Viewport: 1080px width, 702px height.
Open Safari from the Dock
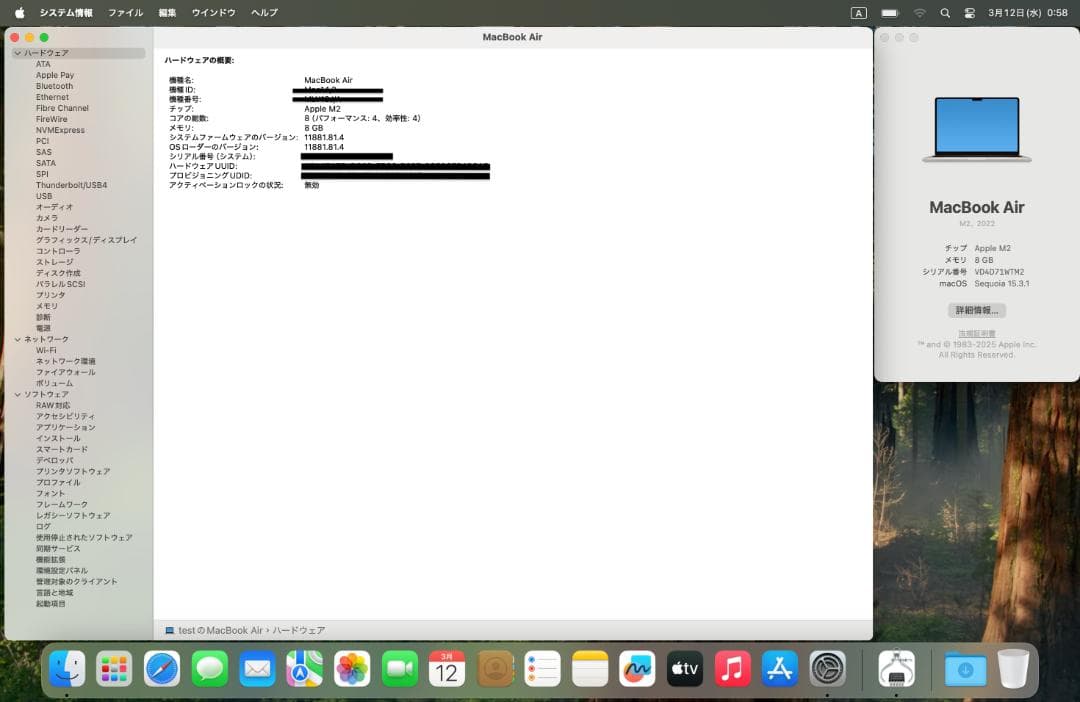point(162,669)
